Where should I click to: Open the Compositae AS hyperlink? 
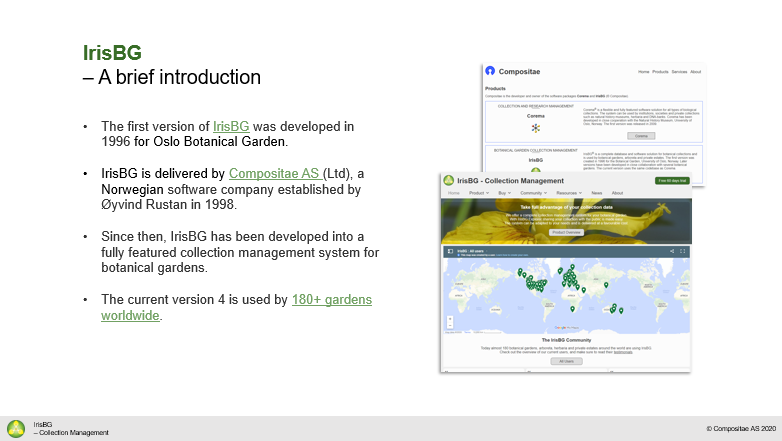tap(275, 174)
